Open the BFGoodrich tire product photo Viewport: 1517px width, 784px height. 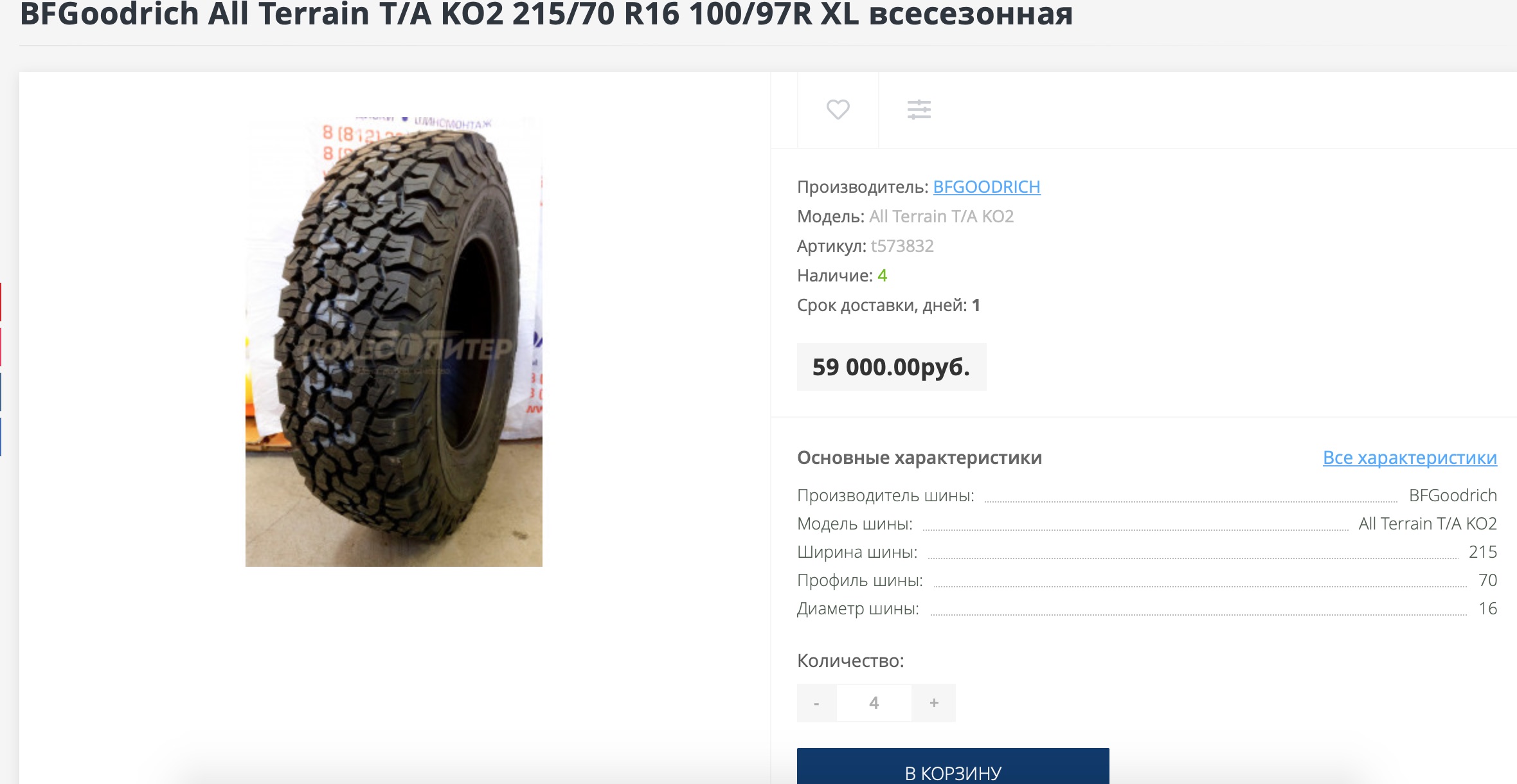(393, 341)
